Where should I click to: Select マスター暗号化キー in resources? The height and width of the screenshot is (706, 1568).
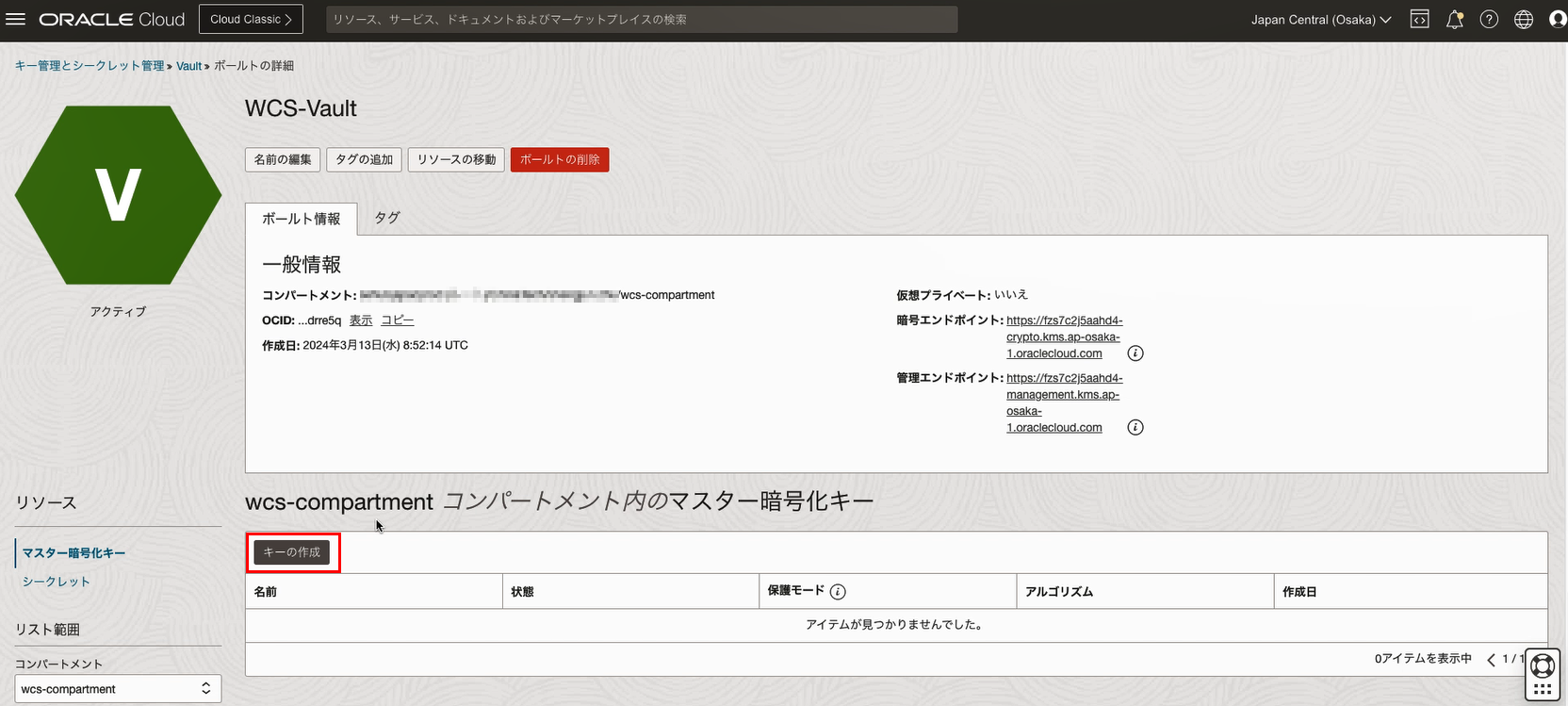(x=73, y=553)
